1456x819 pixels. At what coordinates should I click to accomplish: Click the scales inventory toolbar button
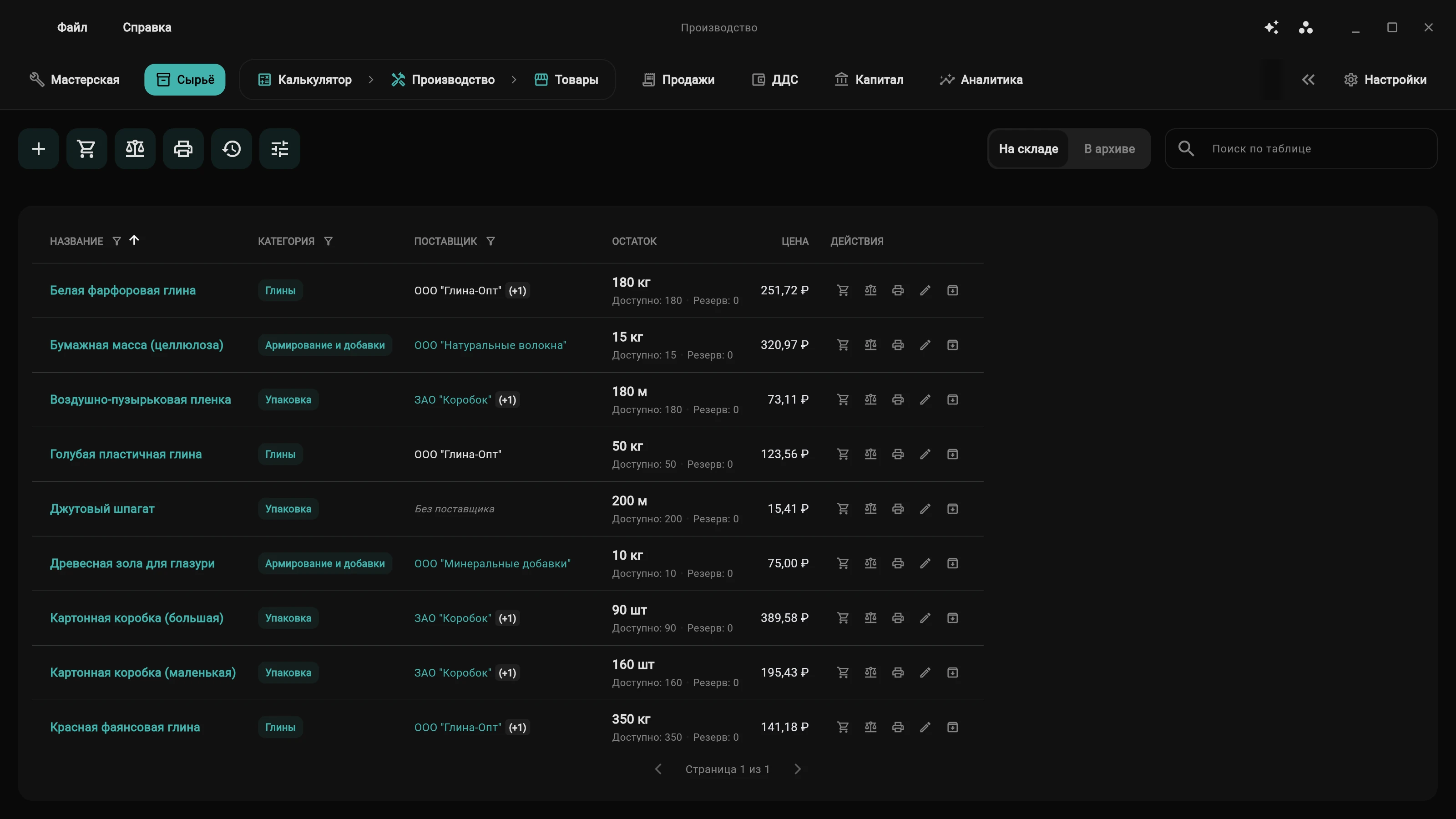point(135,149)
